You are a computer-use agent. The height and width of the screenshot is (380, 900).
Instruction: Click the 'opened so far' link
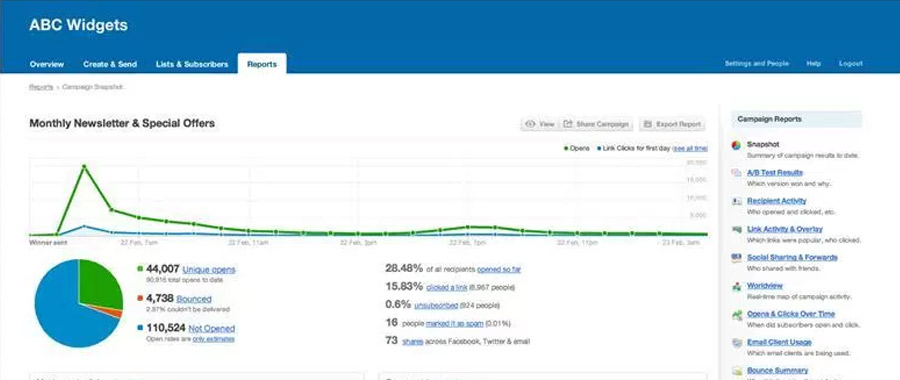499,269
